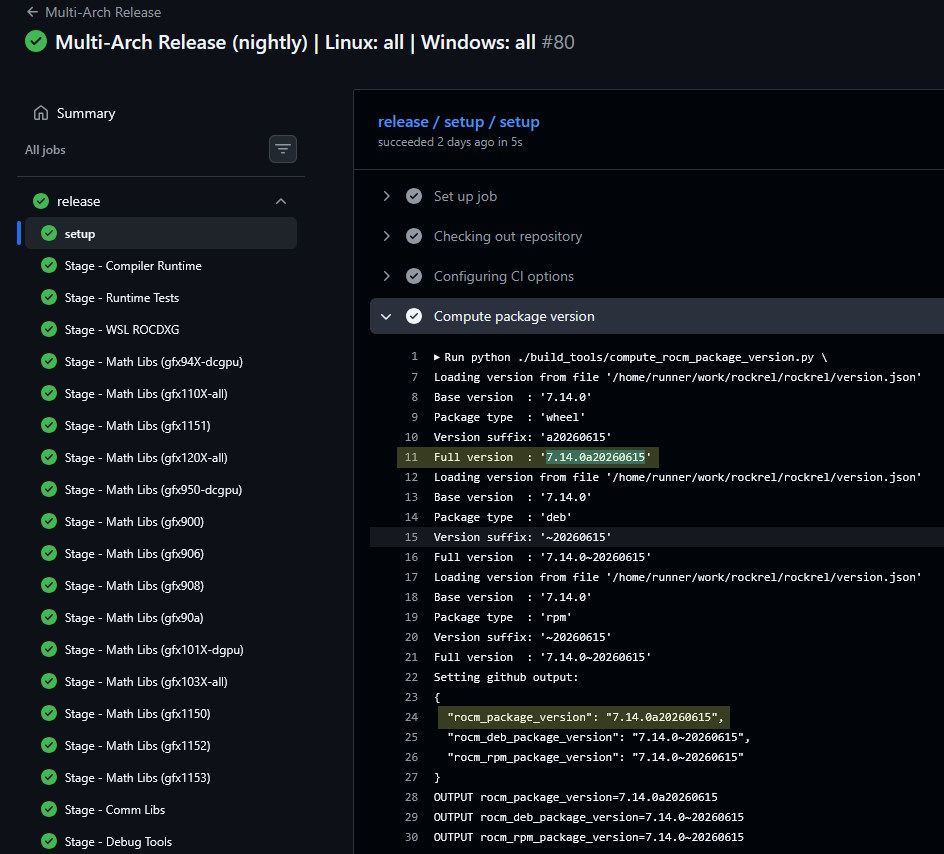This screenshot has width=944, height=854.
Task: Click log line number 30
Action: 411,837
